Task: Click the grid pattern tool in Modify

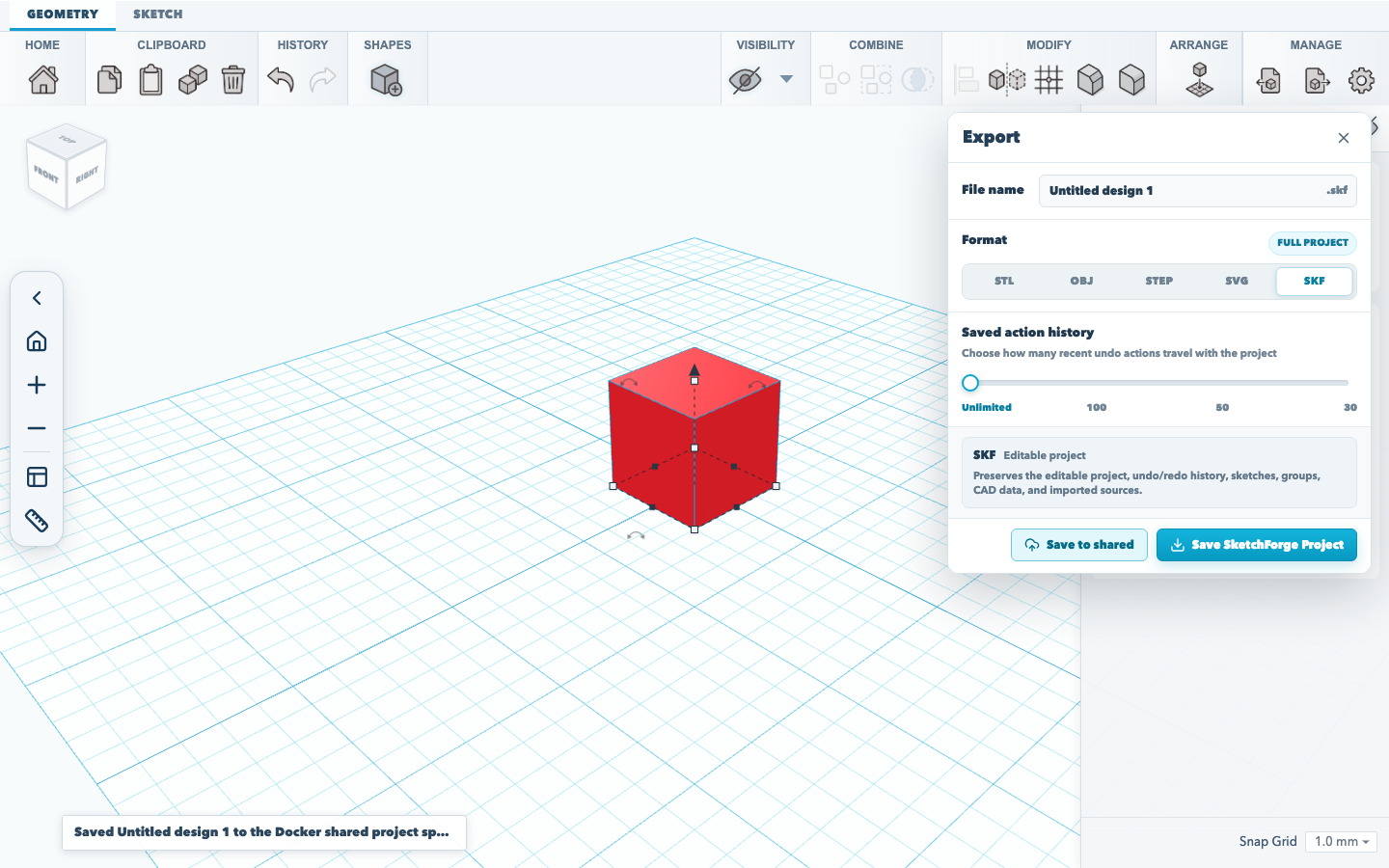Action: (x=1049, y=80)
